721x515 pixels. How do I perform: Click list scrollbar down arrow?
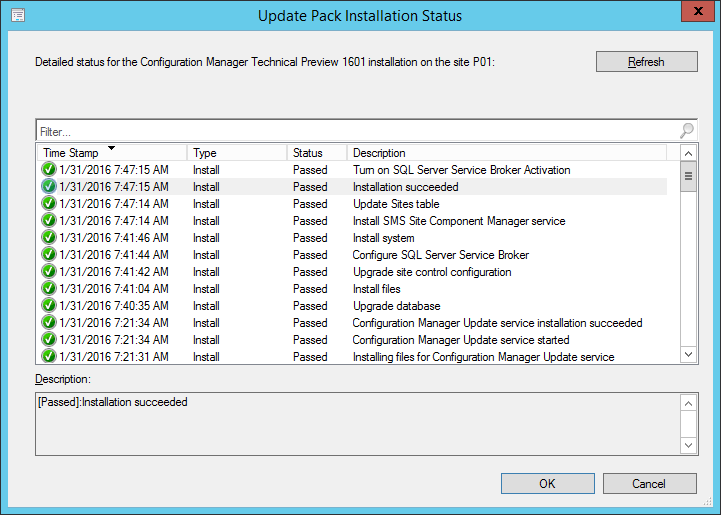tap(688, 355)
